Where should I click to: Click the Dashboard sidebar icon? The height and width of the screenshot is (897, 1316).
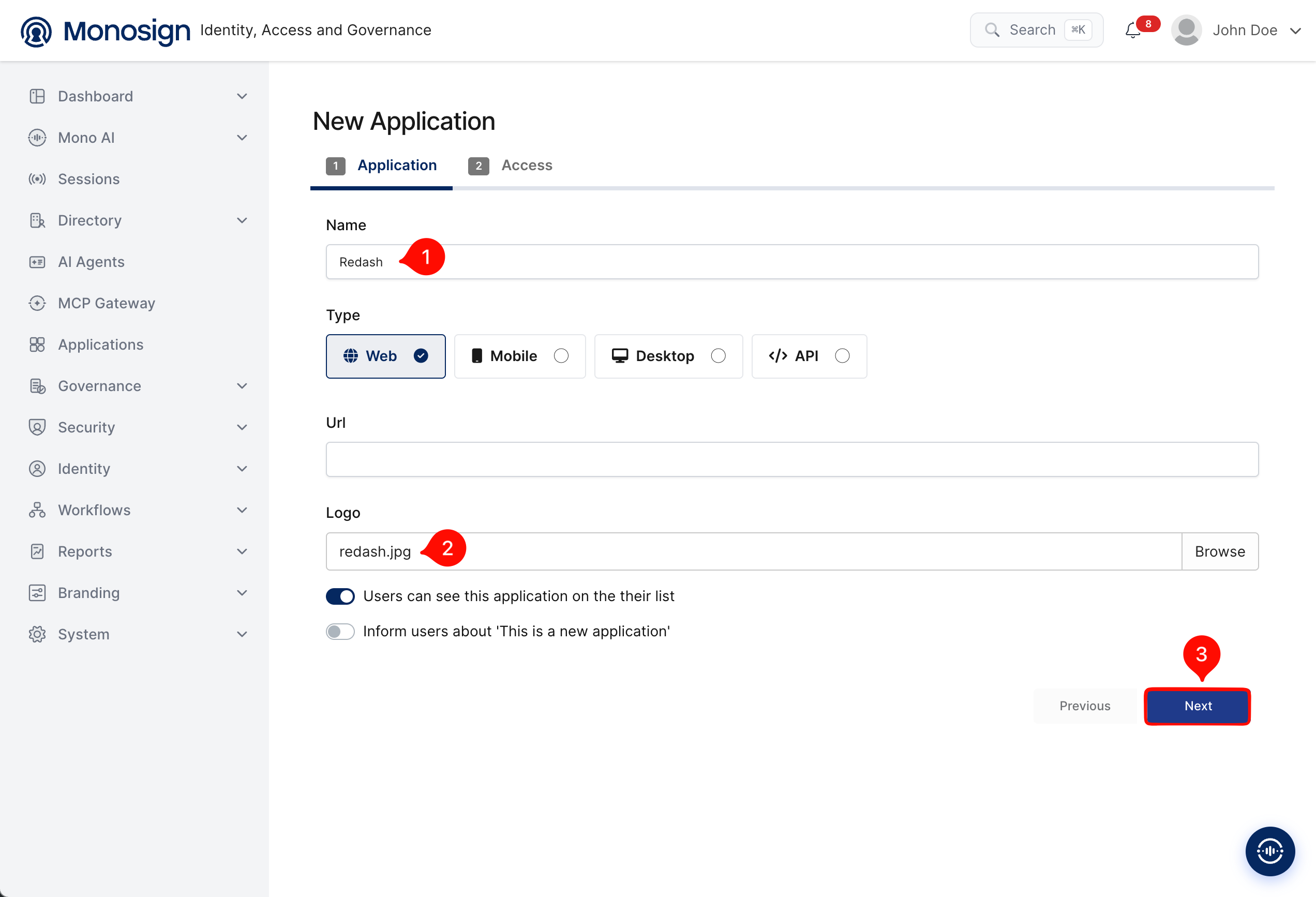[37, 96]
